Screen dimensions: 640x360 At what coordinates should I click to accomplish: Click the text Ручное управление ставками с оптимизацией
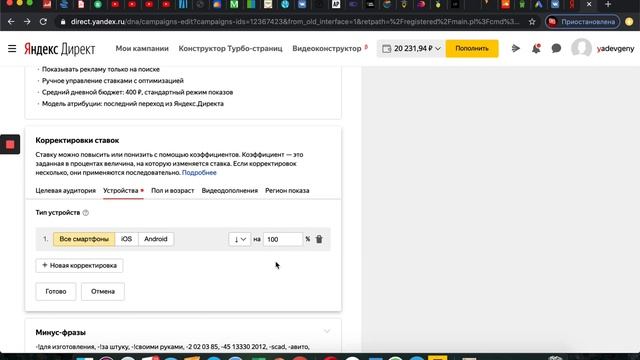tap(113, 81)
